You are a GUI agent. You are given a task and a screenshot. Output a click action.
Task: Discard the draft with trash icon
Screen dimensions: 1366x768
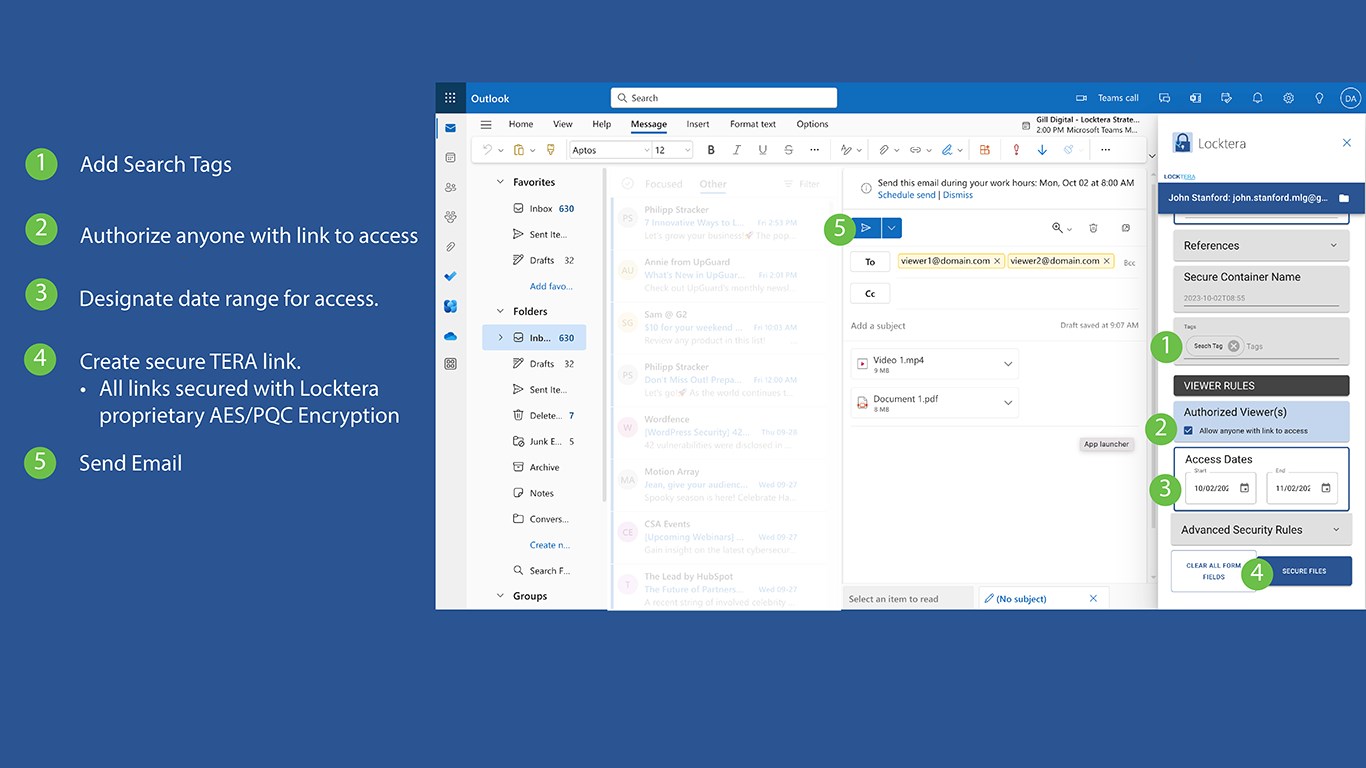1093,228
